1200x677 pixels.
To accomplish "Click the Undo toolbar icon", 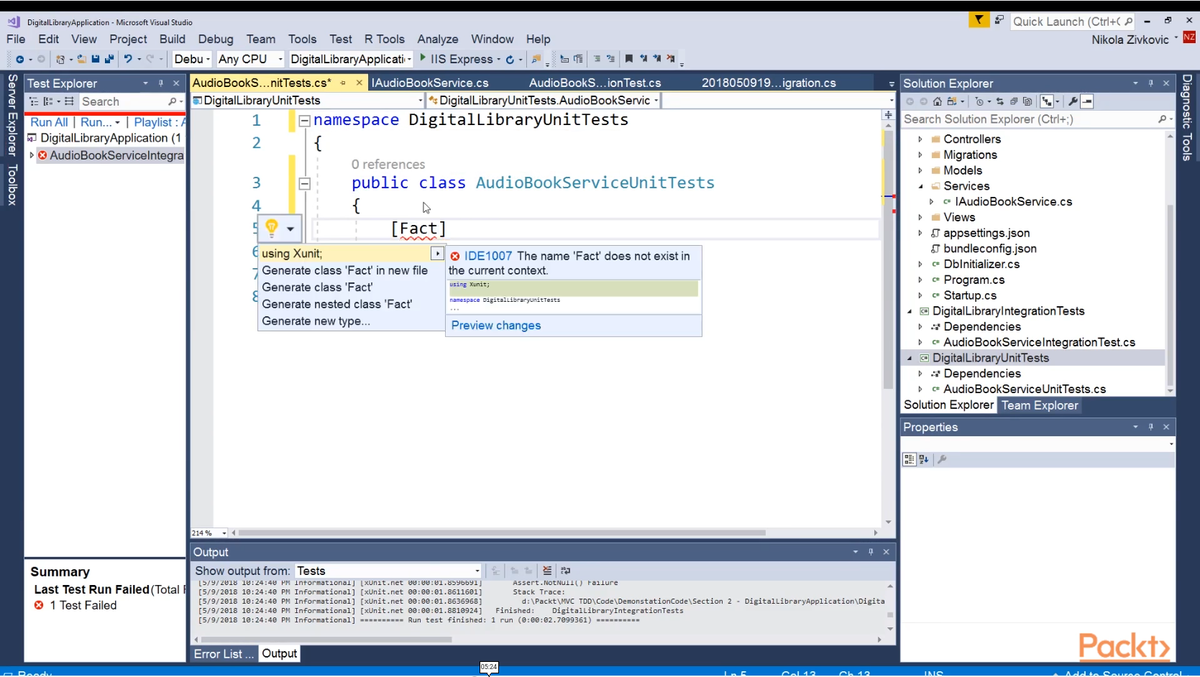I will pyautogui.click(x=128, y=59).
